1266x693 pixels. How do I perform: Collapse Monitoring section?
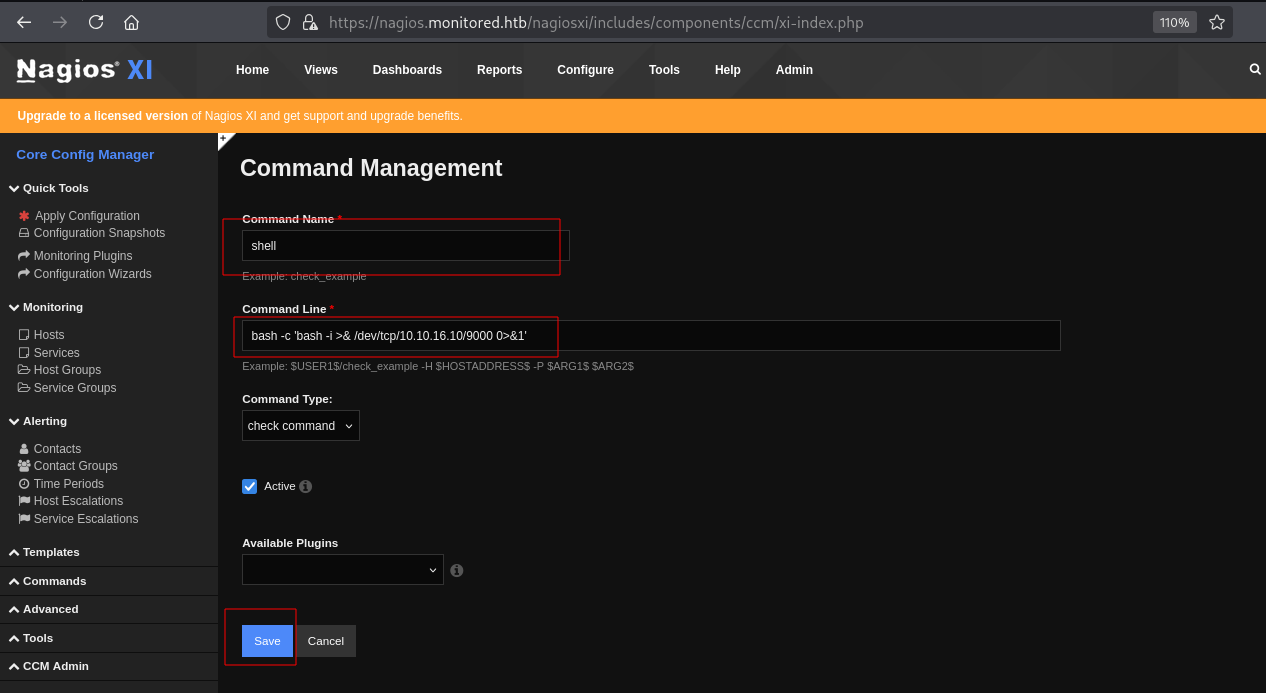click(46, 307)
